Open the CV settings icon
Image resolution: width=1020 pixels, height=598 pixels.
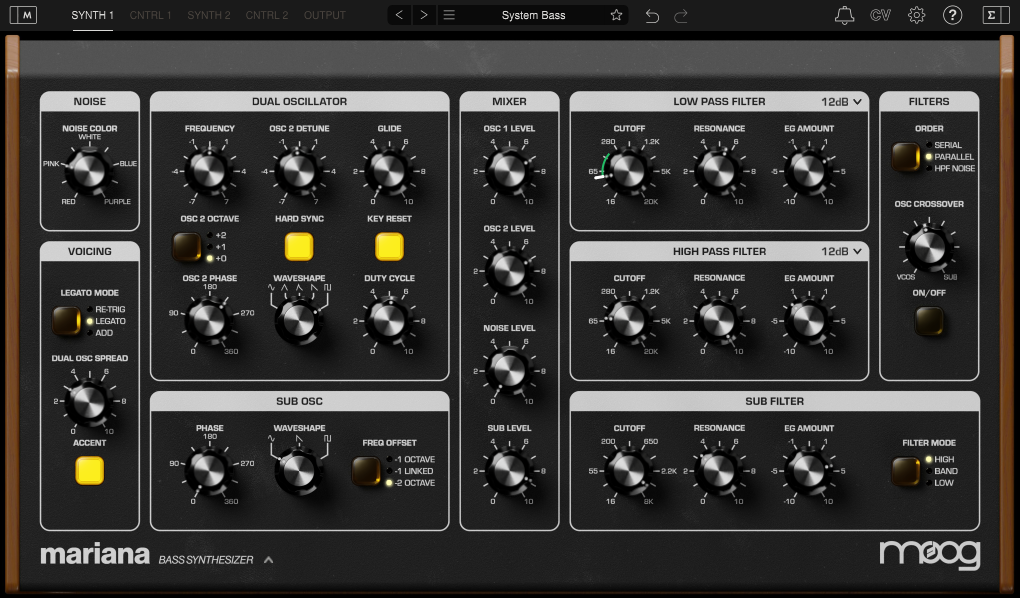pyautogui.click(x=881, y=15)
